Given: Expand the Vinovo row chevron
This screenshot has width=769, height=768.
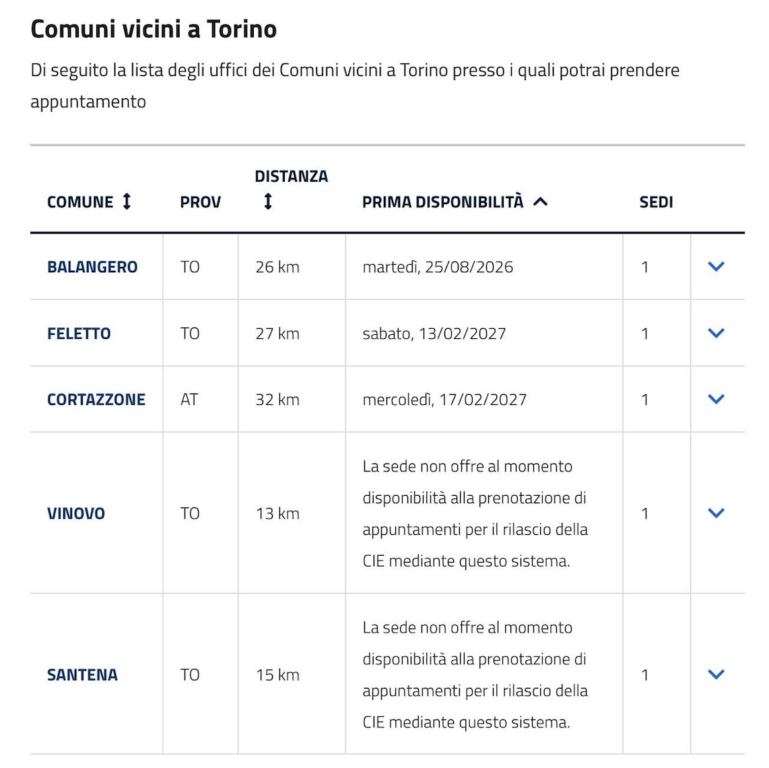Looking at the screenshot, I should pos(715,513).
